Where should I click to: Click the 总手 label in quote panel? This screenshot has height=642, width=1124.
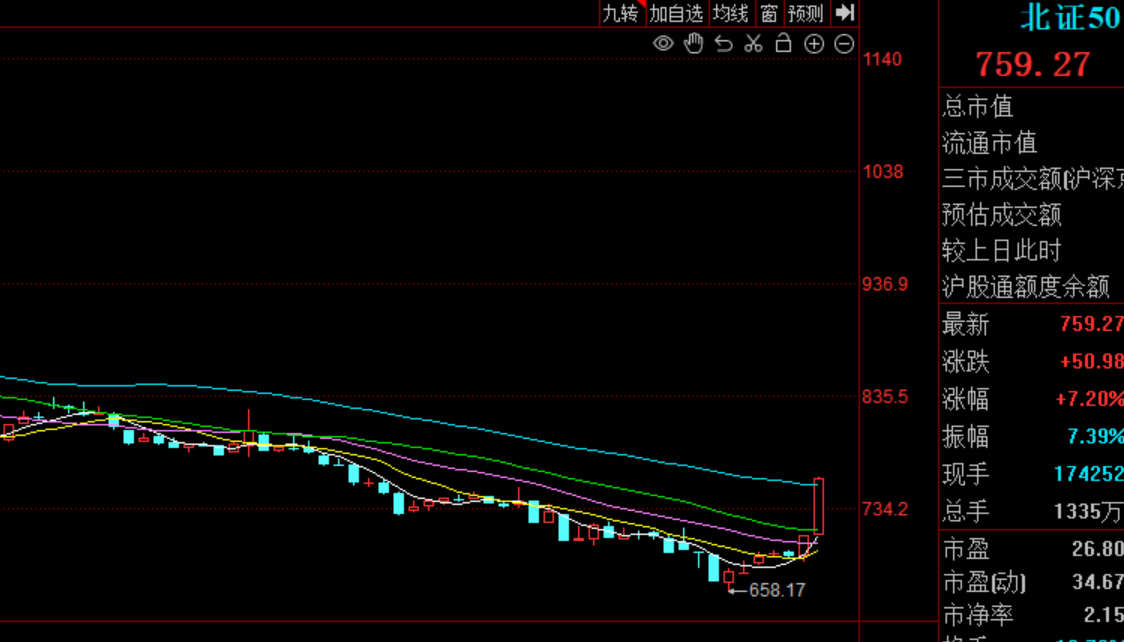click(x=966, y=511)
